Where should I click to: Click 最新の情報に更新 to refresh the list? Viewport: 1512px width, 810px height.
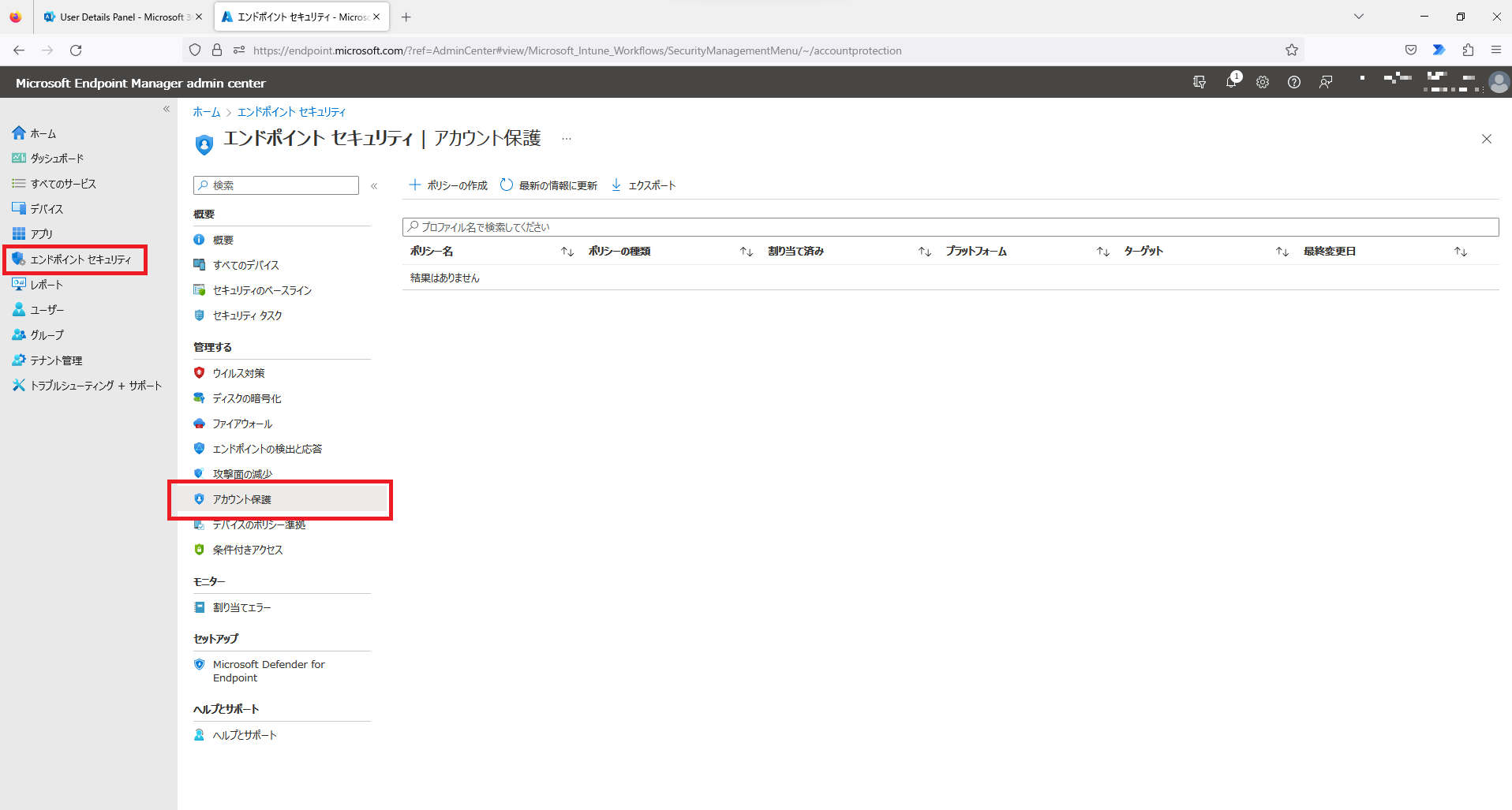[x=549, y=185]
